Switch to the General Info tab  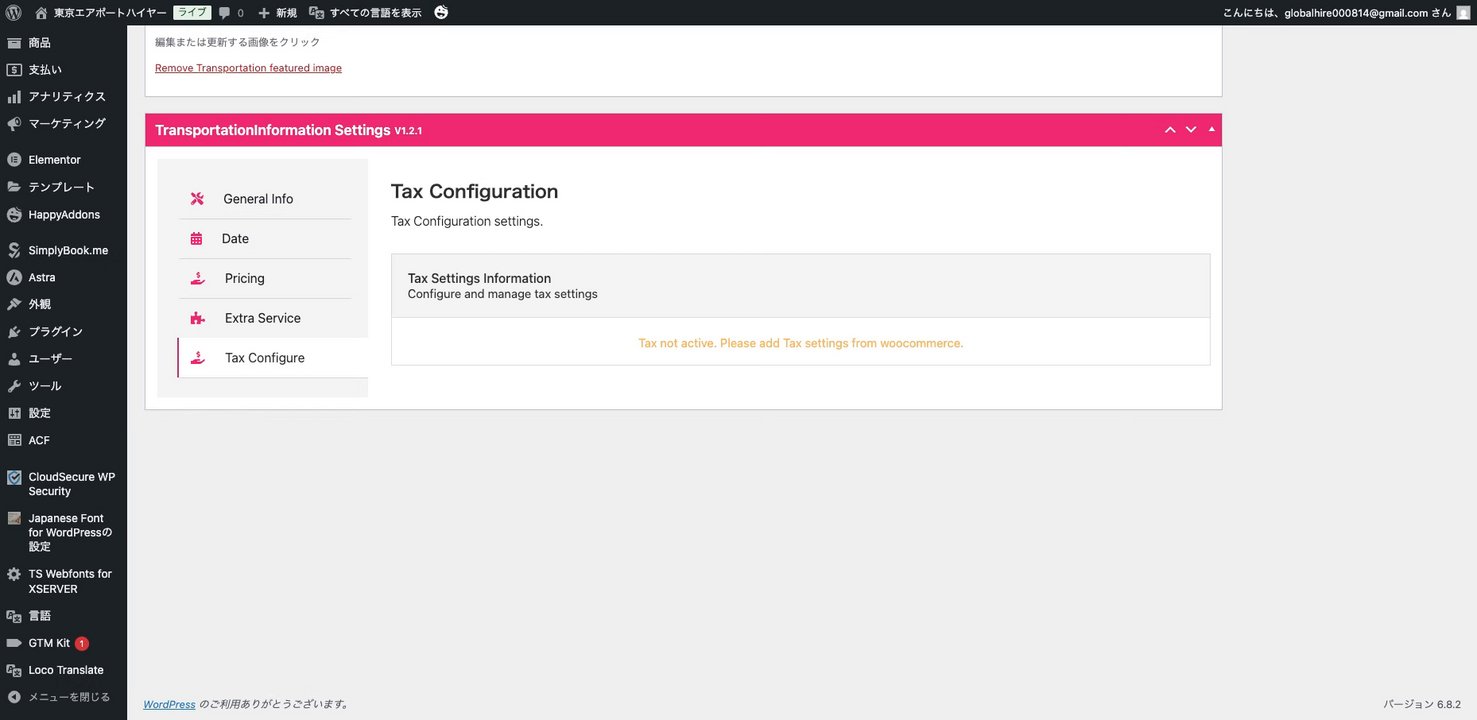[264, 199]
